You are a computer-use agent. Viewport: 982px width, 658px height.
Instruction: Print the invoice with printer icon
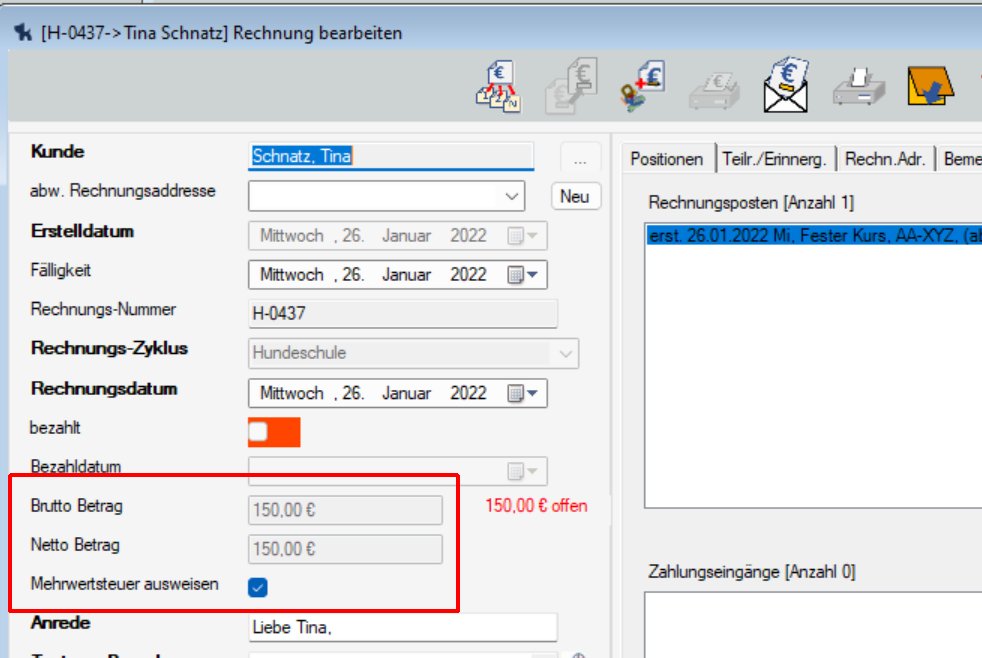pyautogui.click(x=857, y=87)
